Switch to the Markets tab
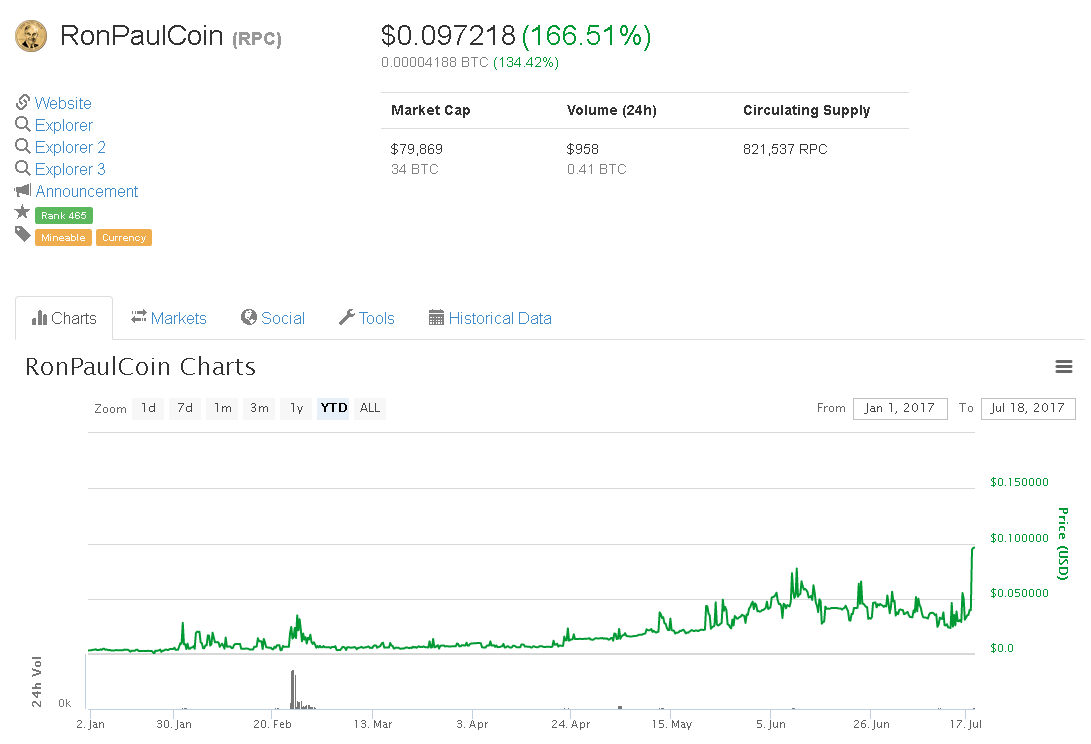Image resolution: width=1091 pixels, height=744 pixels. pos(168,317)
